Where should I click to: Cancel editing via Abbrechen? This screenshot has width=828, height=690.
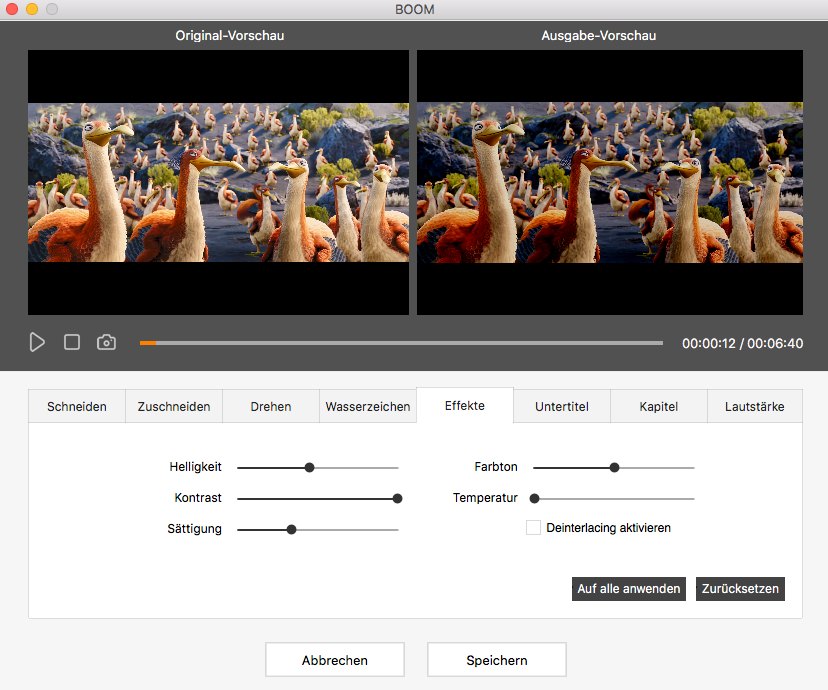point(334,659)
